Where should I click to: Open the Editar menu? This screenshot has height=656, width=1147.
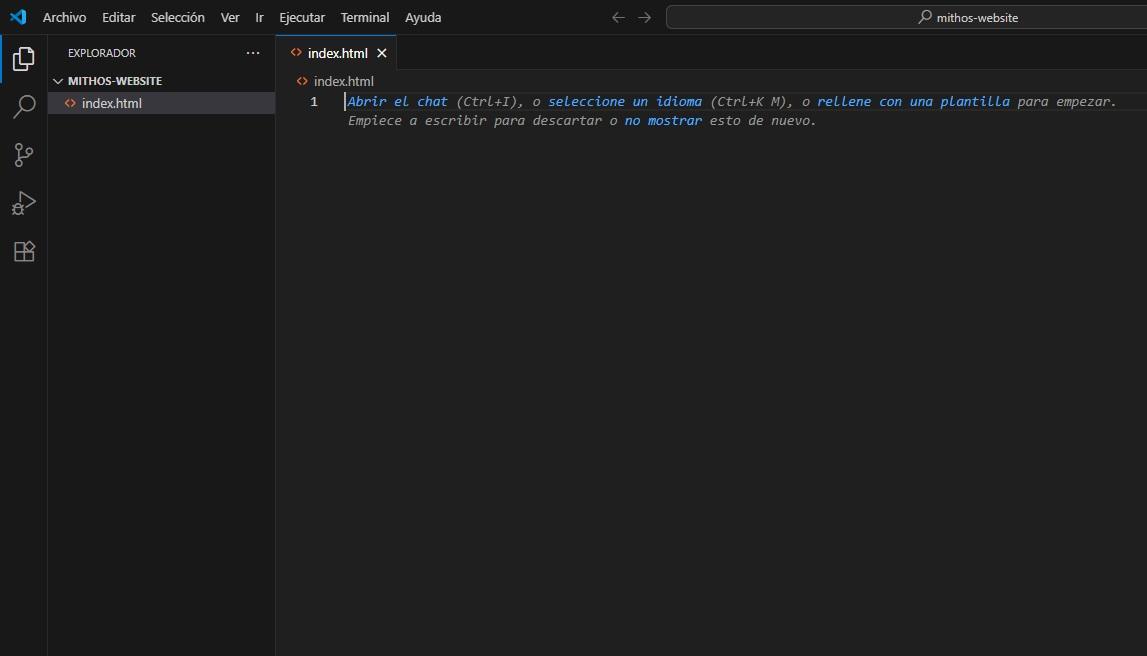(x=119, y=17)
